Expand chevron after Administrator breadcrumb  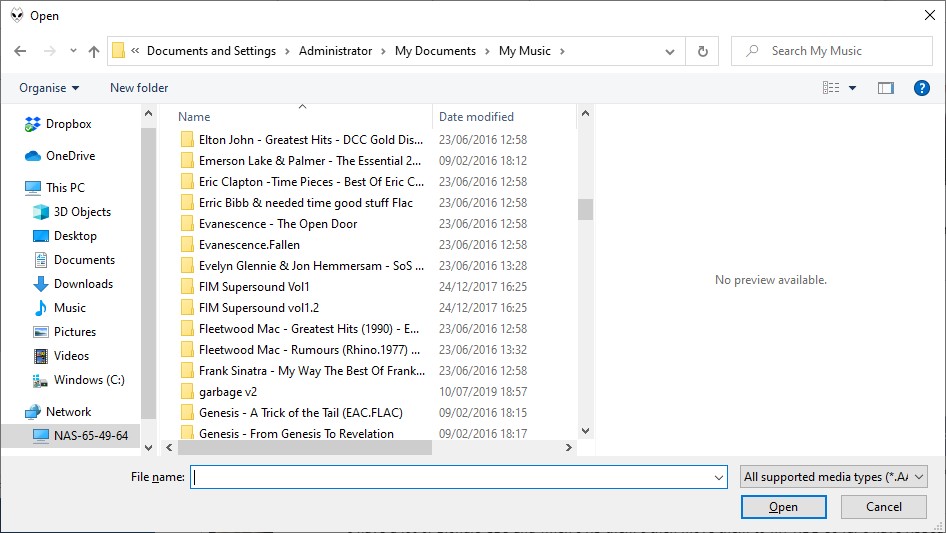pos(383,51)
